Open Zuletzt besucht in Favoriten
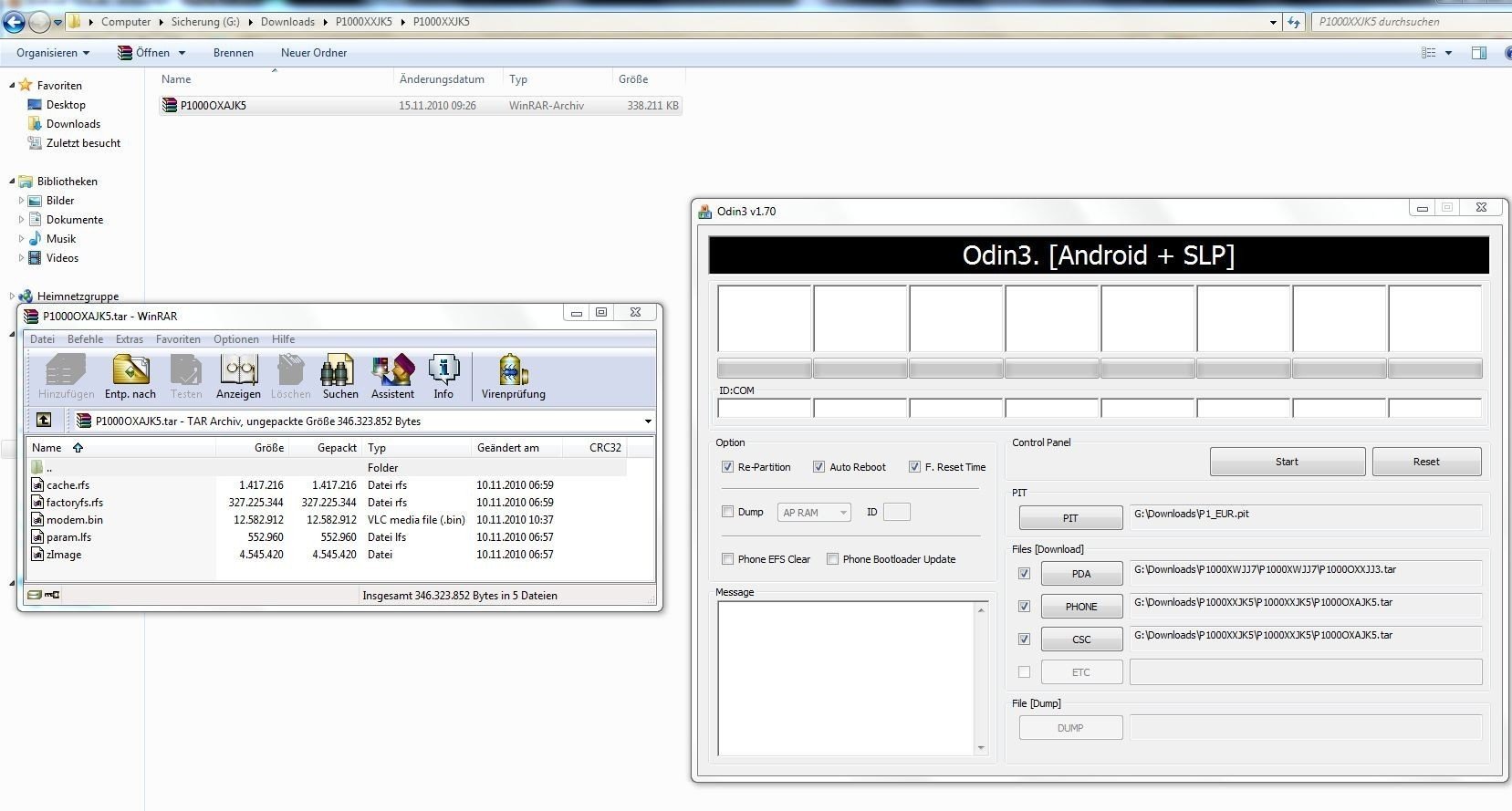This screenshot has width=1512, height=811. point(83,143)
